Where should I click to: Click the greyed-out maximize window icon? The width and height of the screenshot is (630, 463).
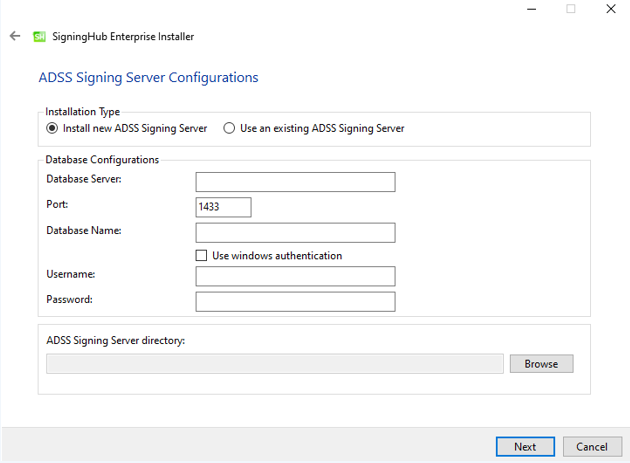[571, 9]
